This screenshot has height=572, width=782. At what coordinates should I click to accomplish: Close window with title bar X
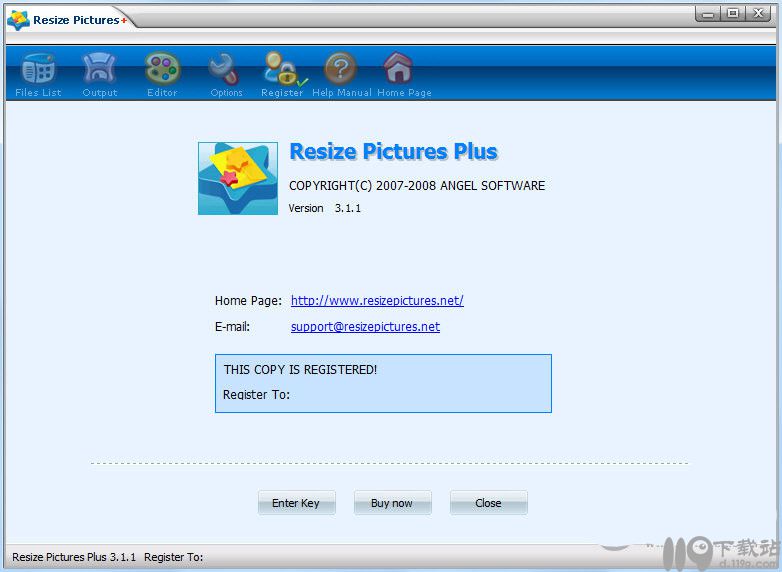759,13
